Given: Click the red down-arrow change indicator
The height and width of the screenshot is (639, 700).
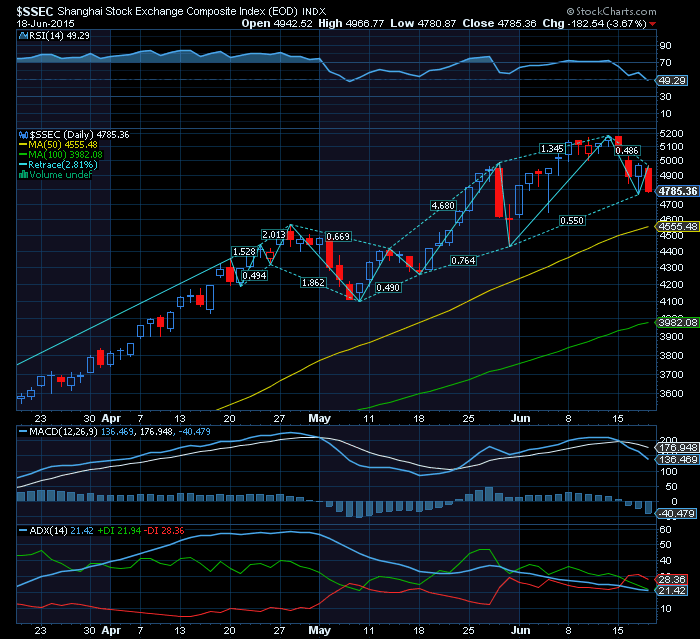Looking at the screenshot, I should pos(653,24).
